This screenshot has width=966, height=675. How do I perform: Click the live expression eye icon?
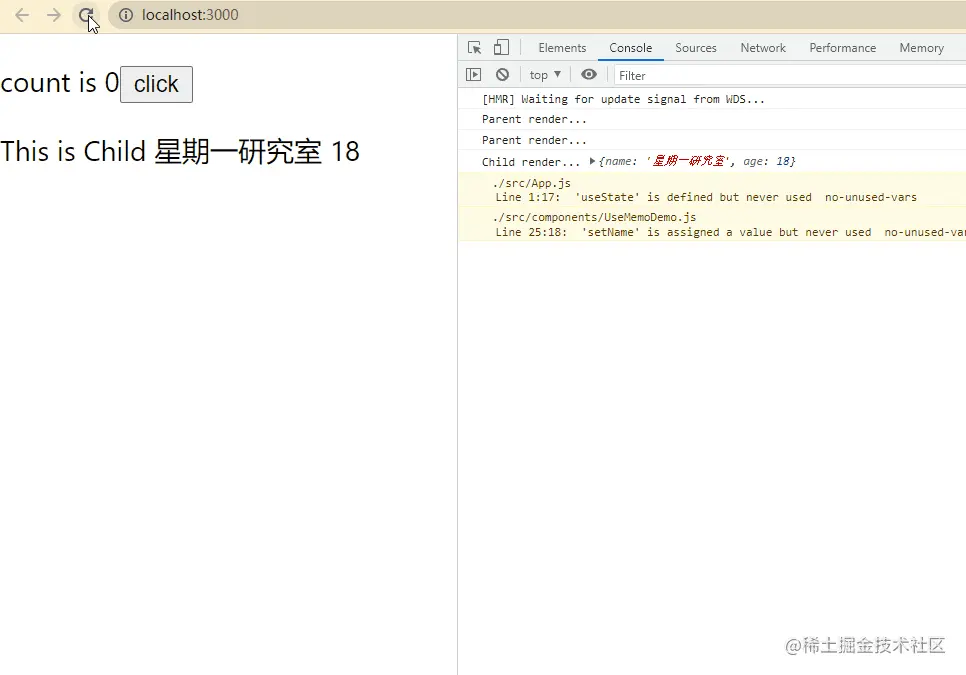click(589, 75)
